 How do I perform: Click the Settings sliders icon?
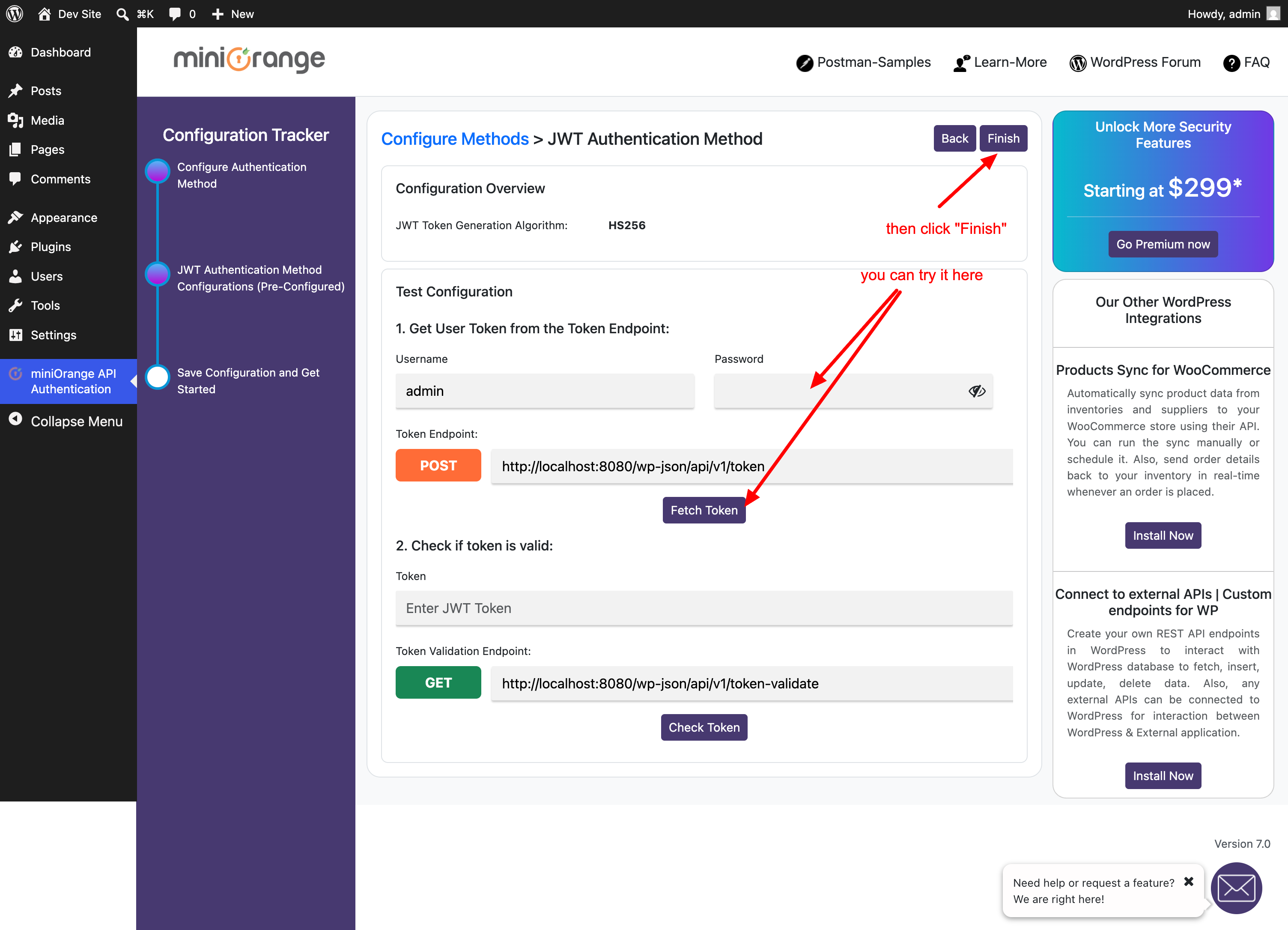point(15,335)
